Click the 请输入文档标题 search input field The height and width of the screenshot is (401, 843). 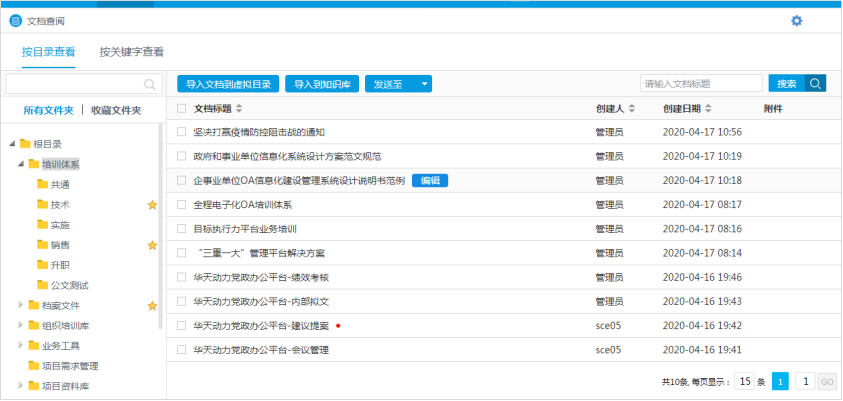point(701,84)
